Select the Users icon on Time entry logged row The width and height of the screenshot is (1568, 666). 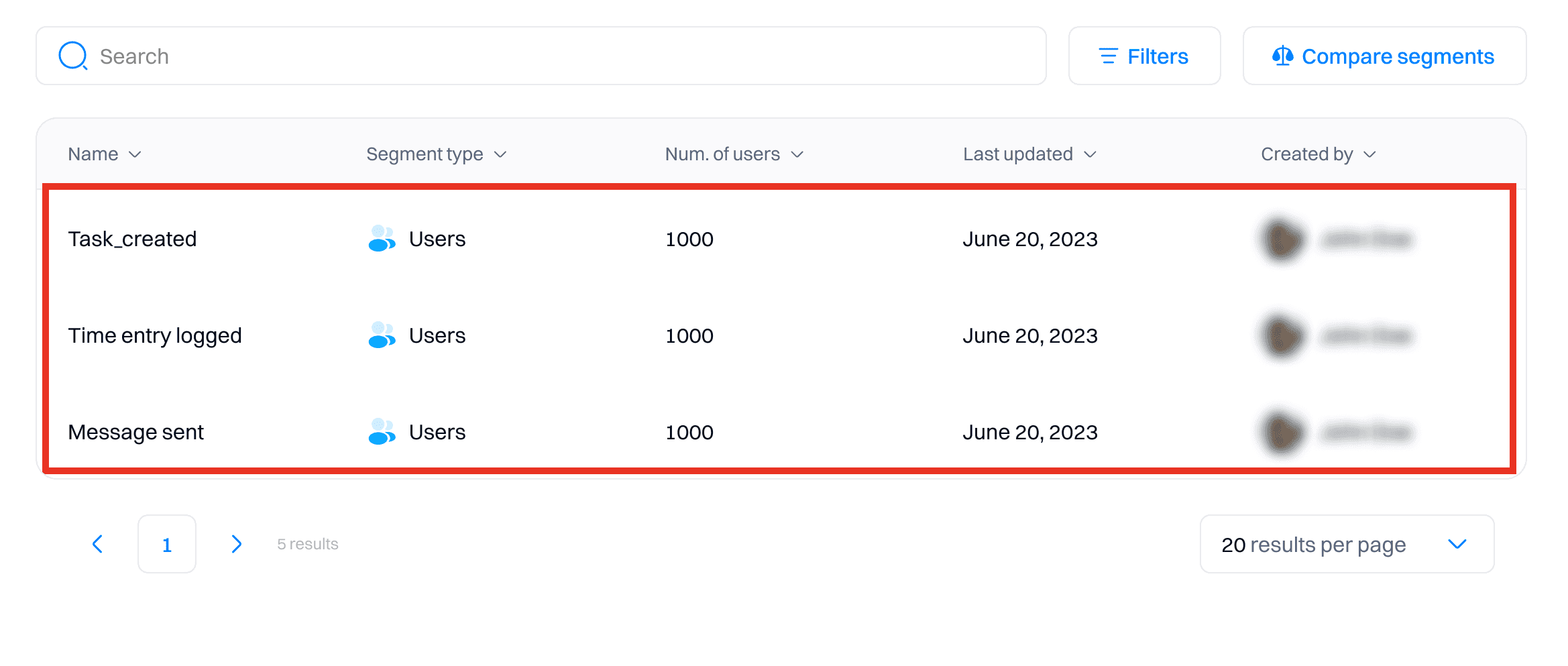381,336
